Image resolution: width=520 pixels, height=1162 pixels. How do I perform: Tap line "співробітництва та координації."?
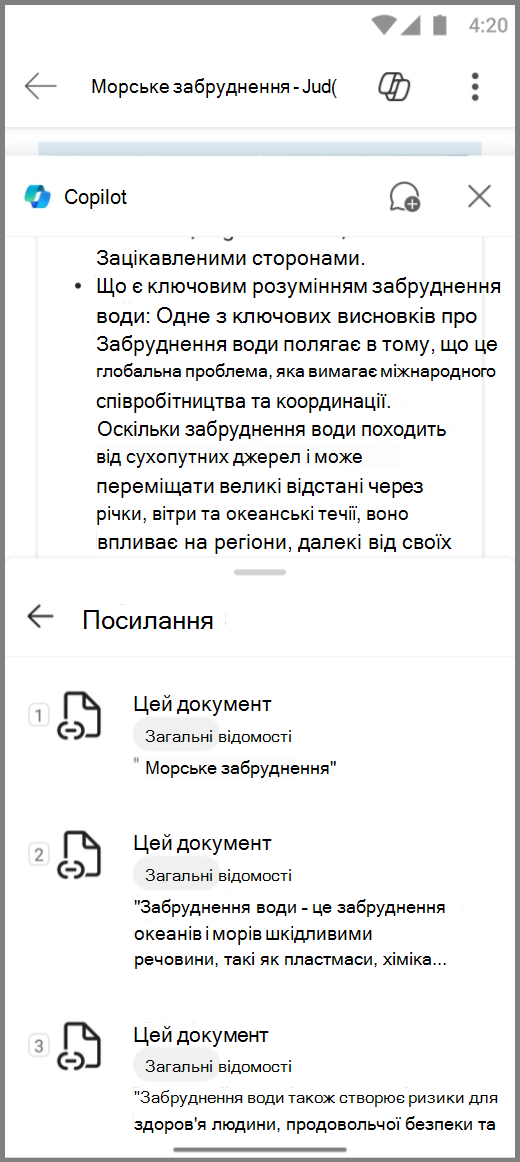(x=244, y=401)
